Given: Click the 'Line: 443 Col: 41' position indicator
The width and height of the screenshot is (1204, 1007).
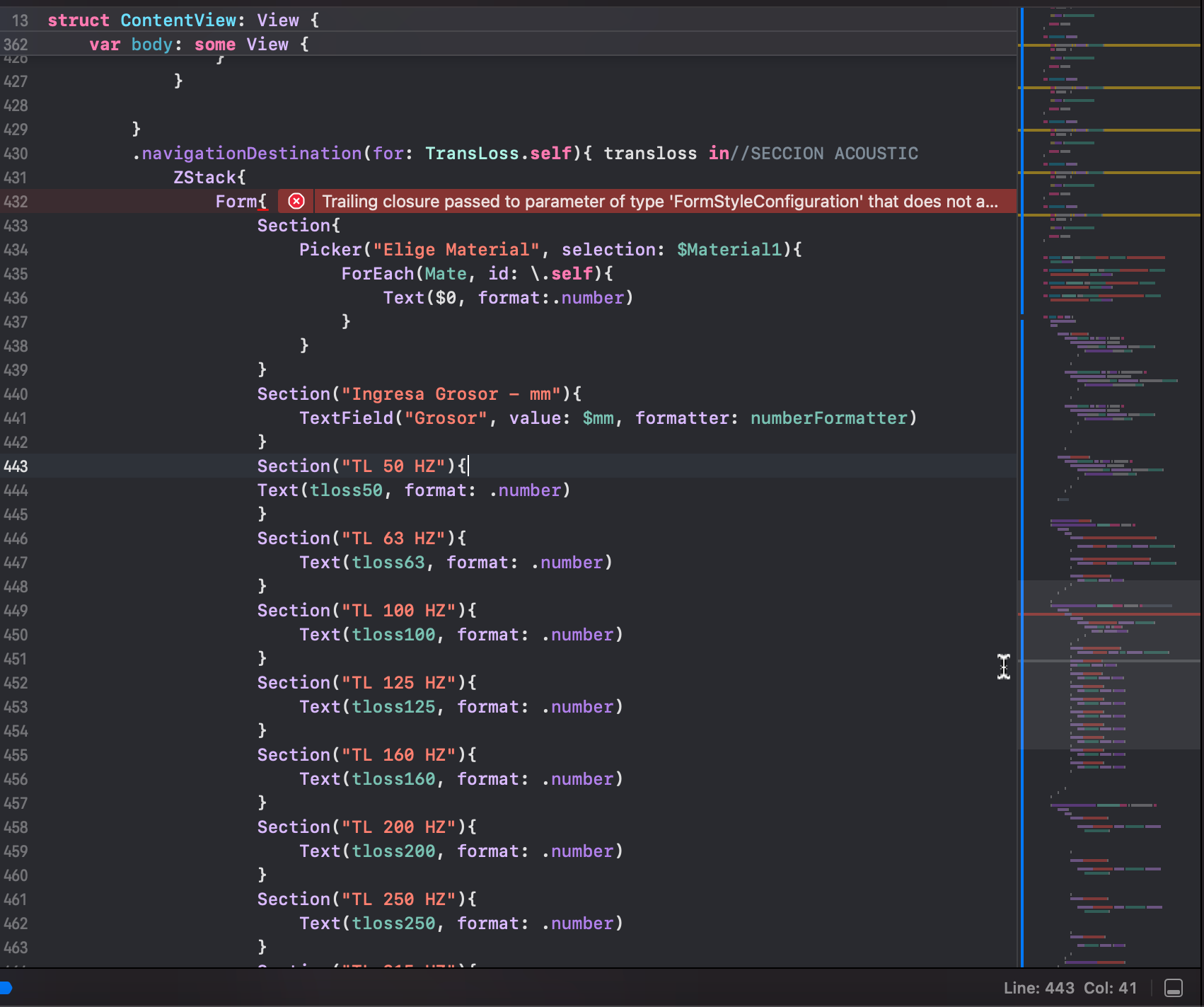Looking at the screenshot, I should point(1070,988).
